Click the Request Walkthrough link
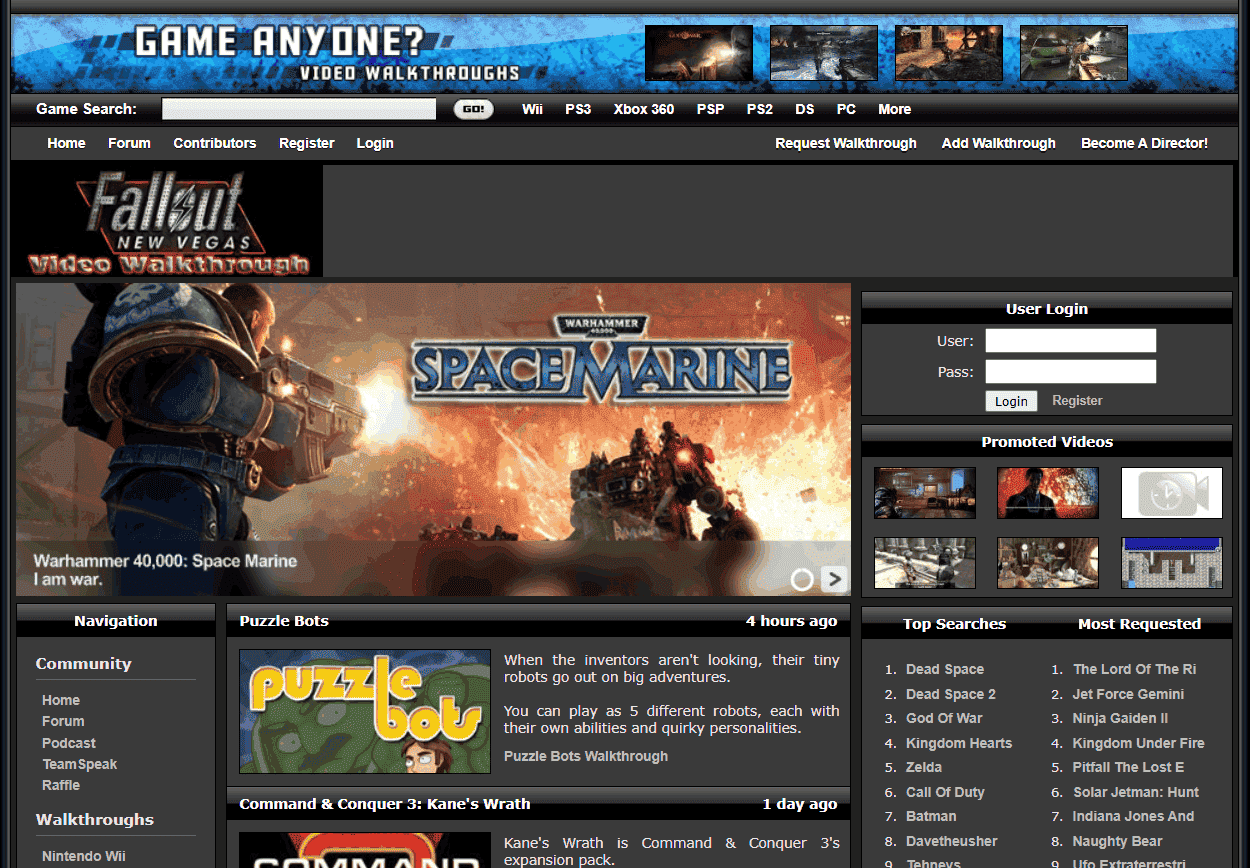The image size is (1250, 868). (845, 143)
